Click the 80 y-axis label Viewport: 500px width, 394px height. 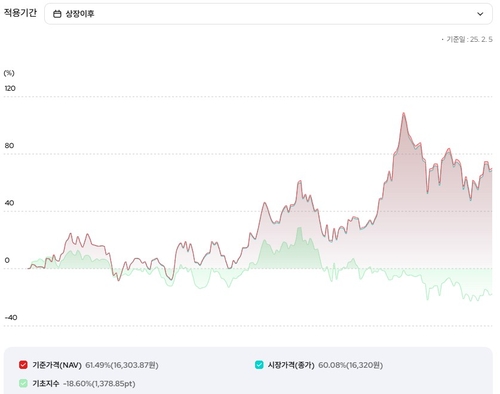pos(9,146)
